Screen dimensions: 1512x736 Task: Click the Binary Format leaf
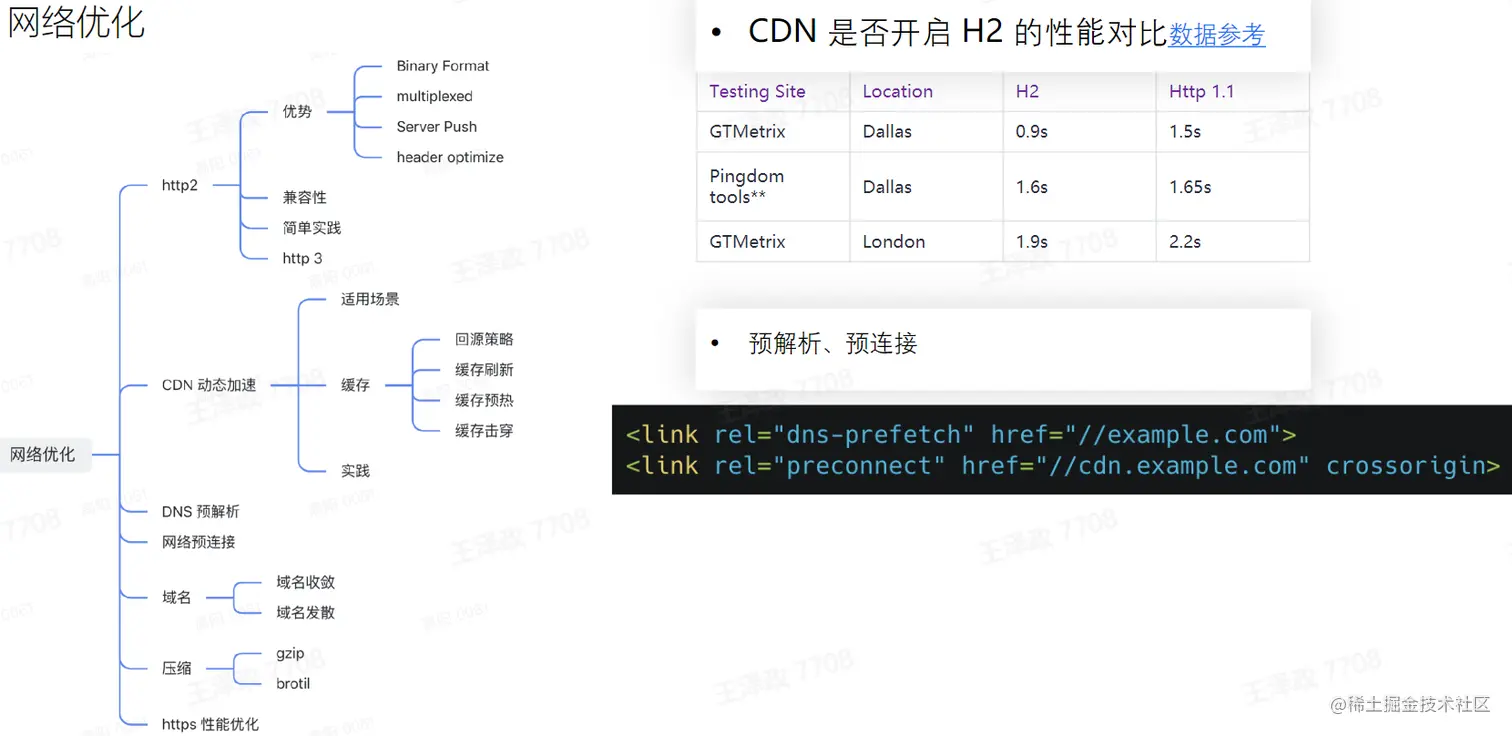pyautogui.click(x=443, y=66)
